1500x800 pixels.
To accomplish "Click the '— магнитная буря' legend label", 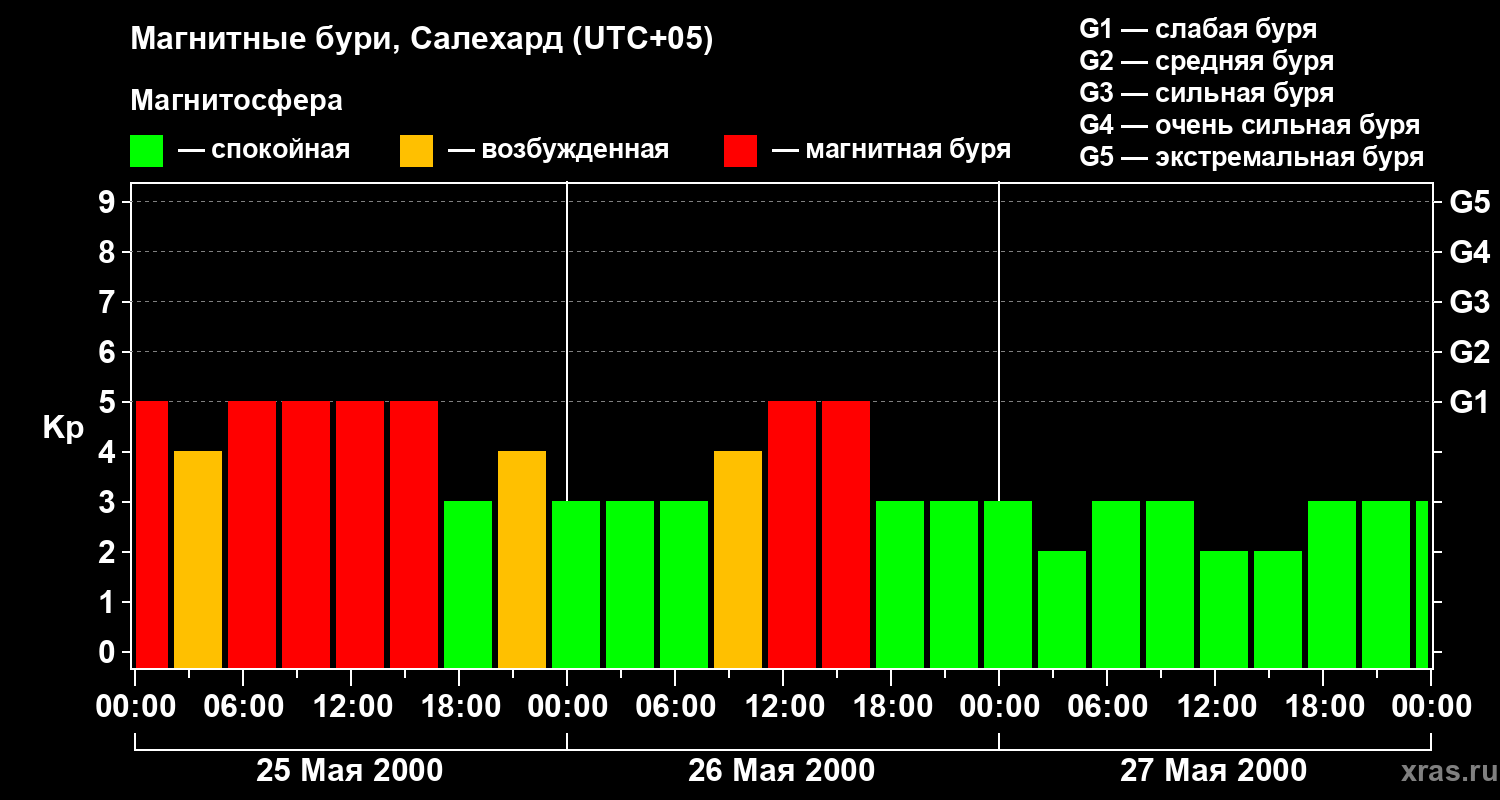I will [892, 150].
